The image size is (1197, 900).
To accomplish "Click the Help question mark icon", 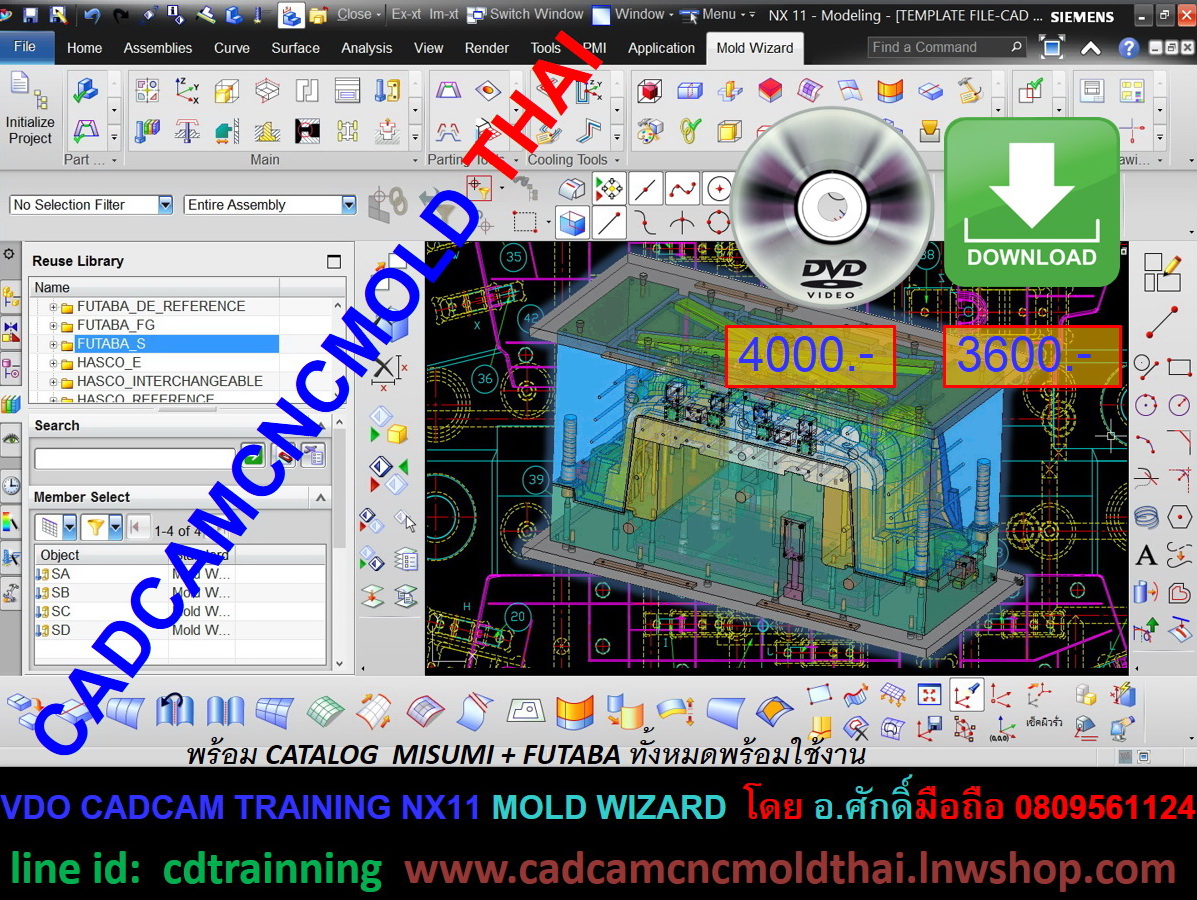I will [x=1128, y=47].
